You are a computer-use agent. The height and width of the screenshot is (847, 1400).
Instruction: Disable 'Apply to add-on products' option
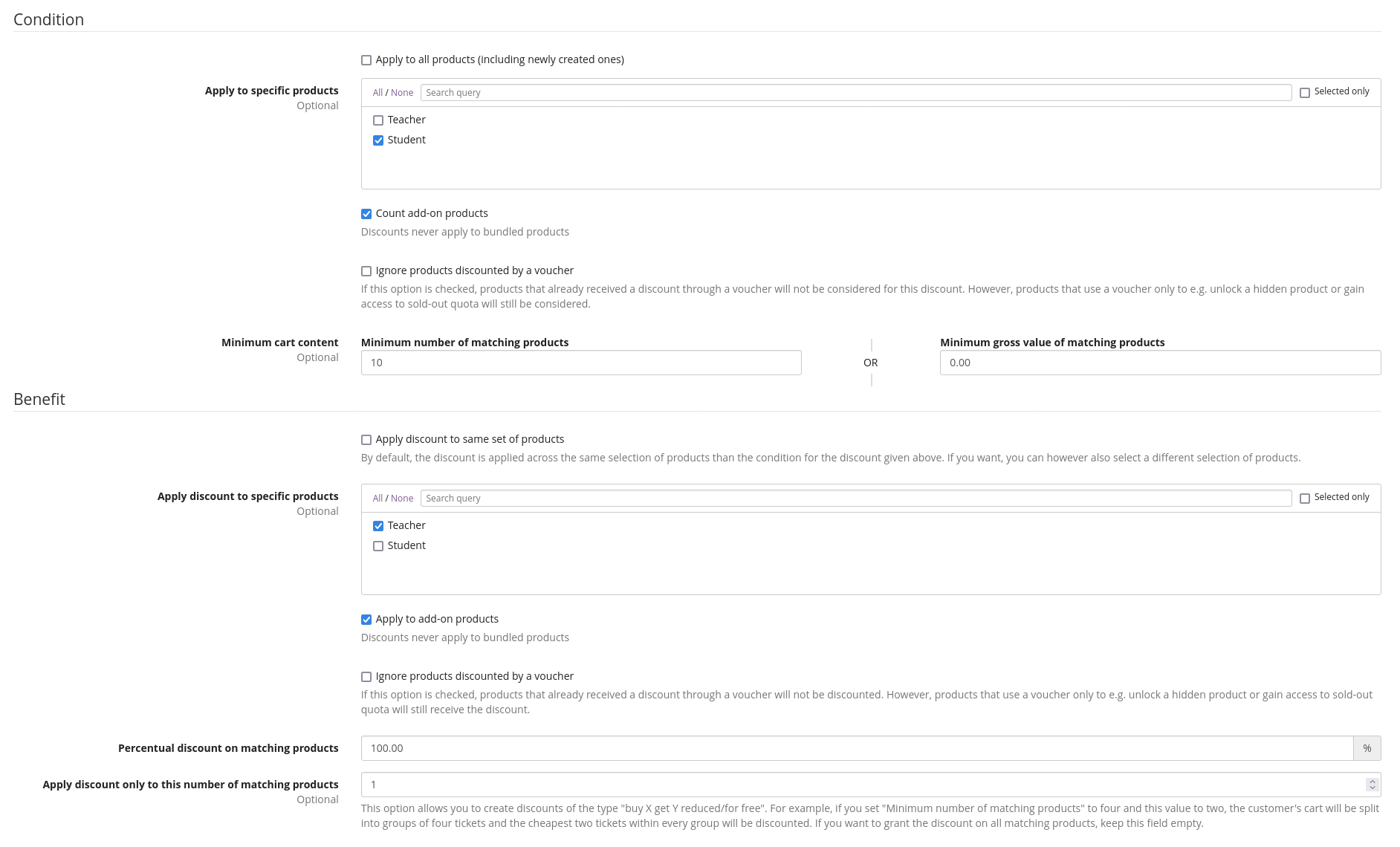click(x=366, y=620)
